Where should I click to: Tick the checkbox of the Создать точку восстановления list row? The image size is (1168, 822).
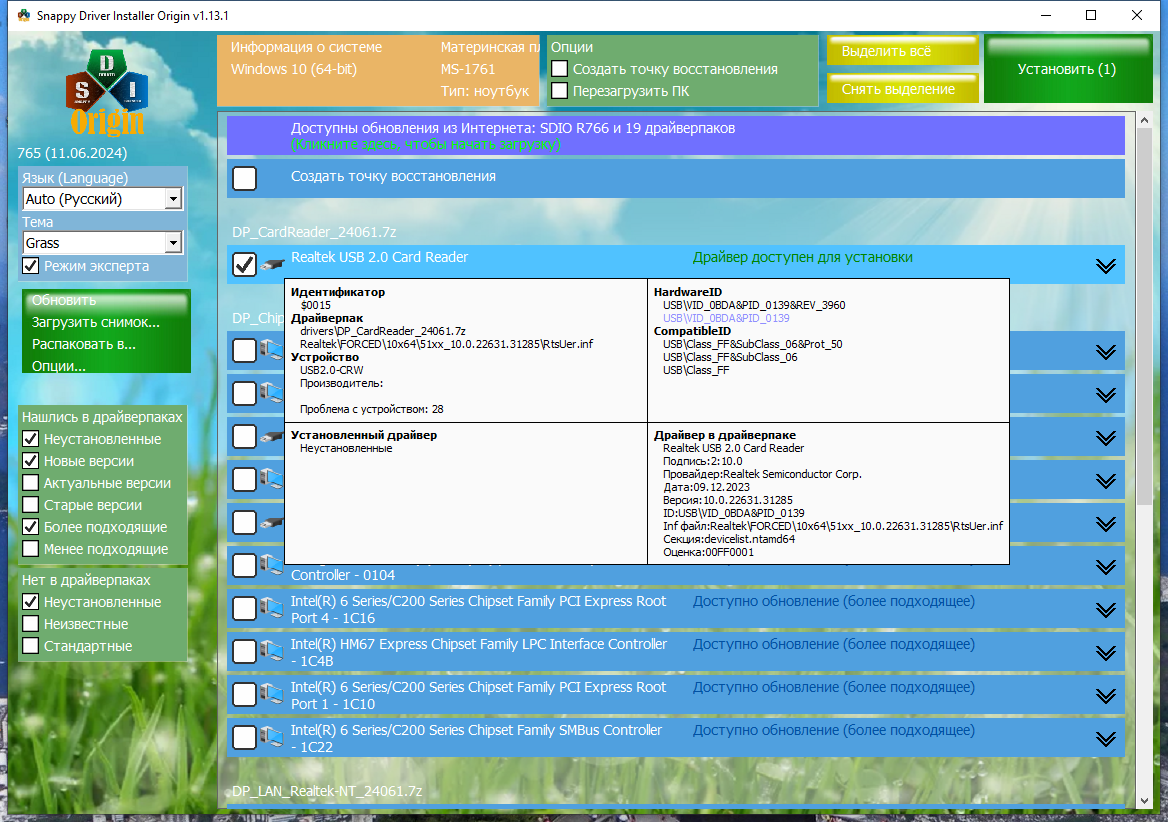click(244, 179)
